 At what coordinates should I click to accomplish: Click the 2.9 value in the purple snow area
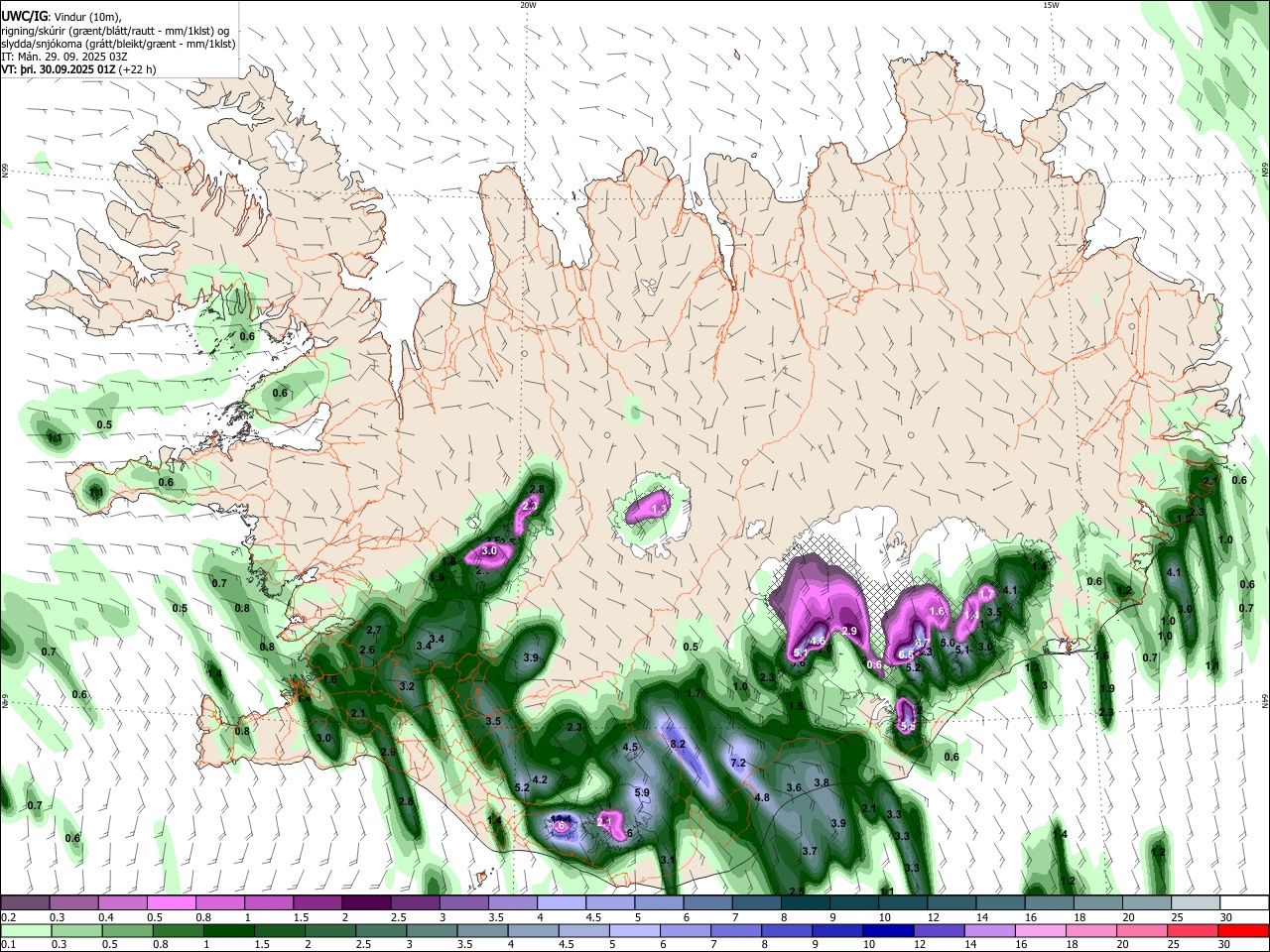(849, 631)
